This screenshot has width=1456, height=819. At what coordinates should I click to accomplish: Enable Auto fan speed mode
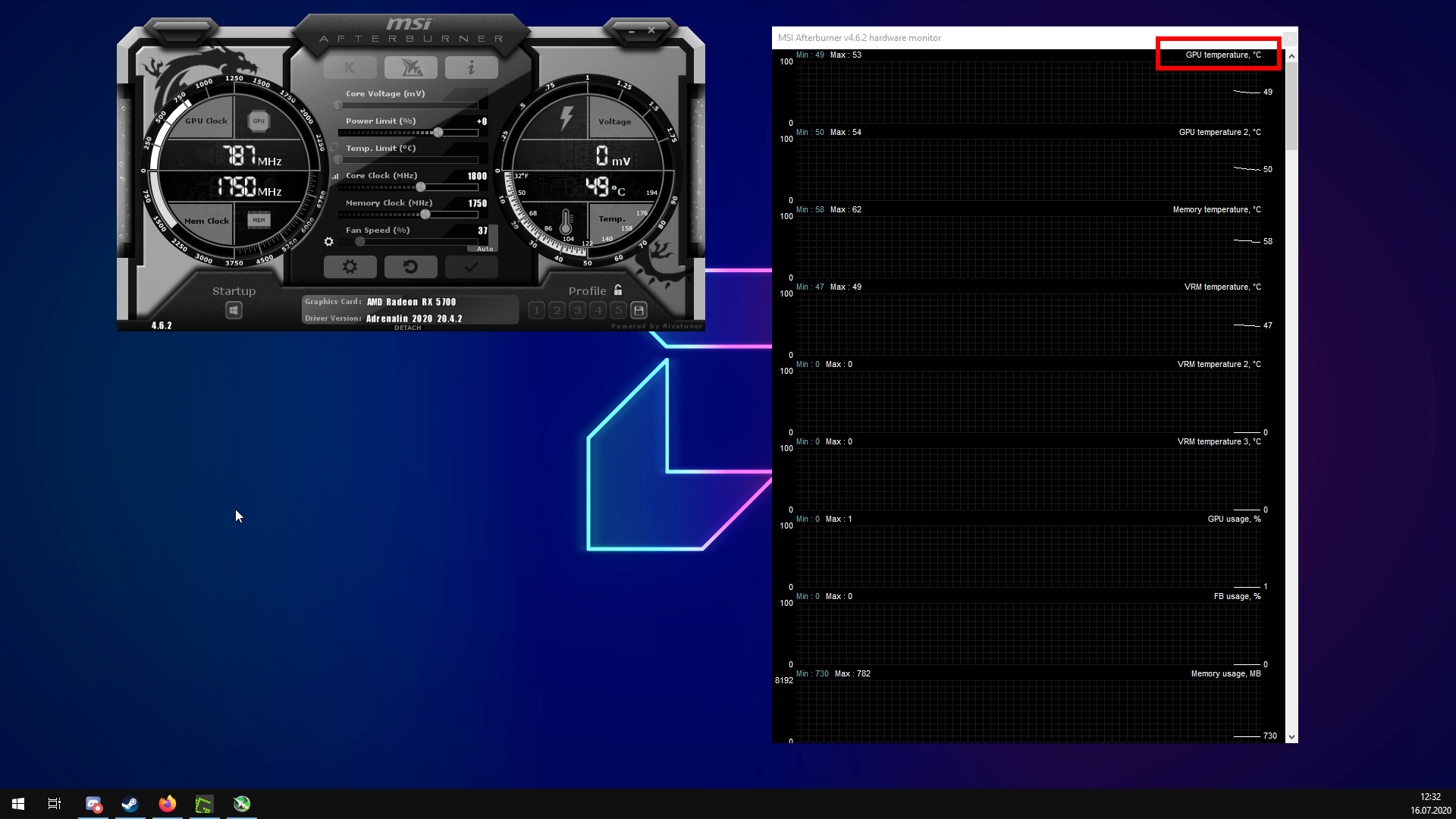click(x=484, y=248)
